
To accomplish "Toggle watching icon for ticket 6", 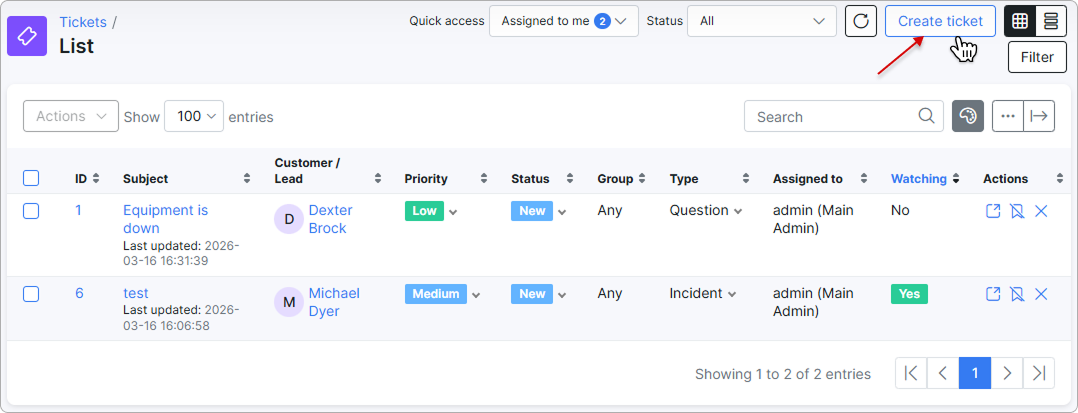I will pos(1017,294).
